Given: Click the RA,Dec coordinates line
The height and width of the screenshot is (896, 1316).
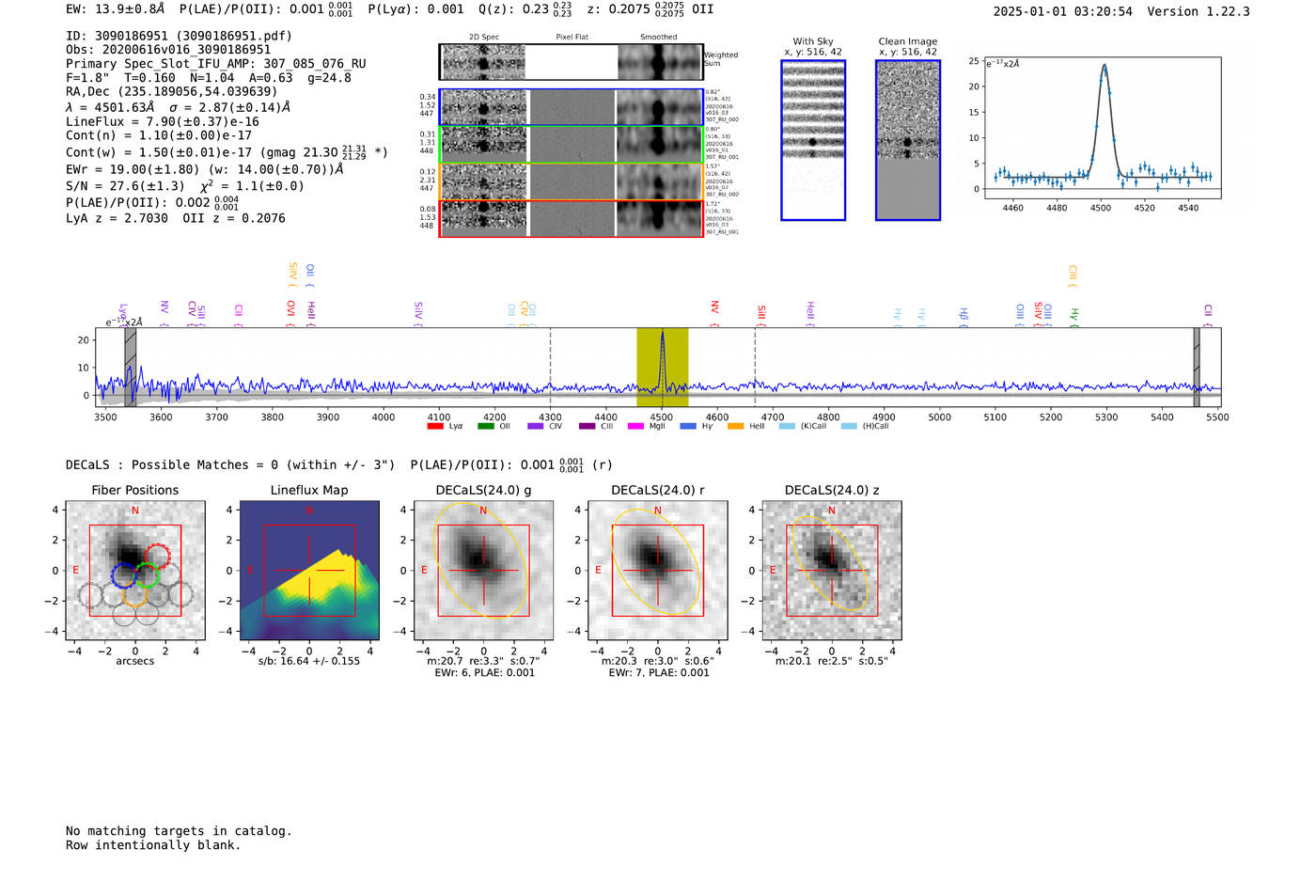Looking at the screenshot, I should coord(172,91).
